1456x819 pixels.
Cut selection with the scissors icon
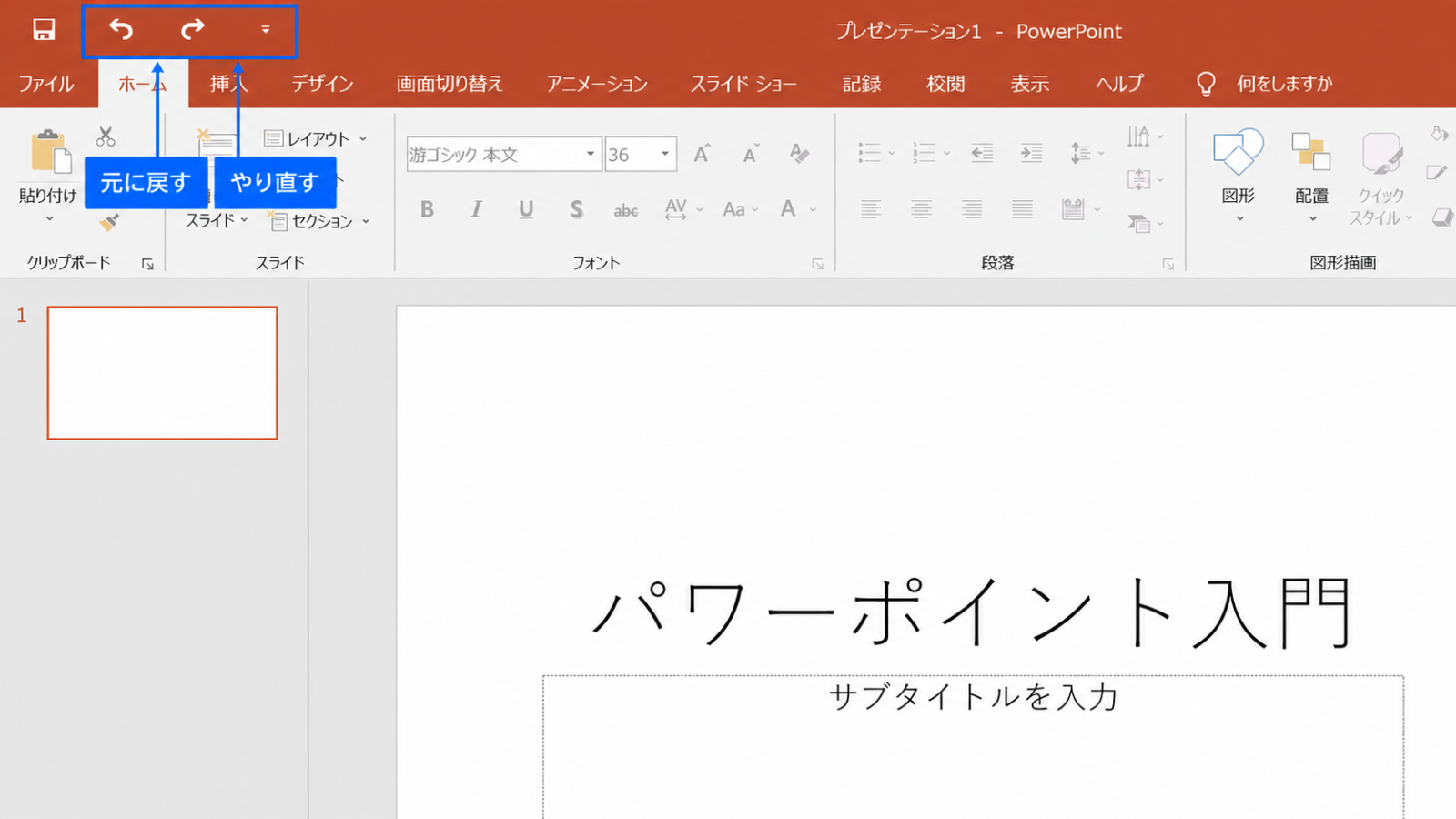point(106,136)
